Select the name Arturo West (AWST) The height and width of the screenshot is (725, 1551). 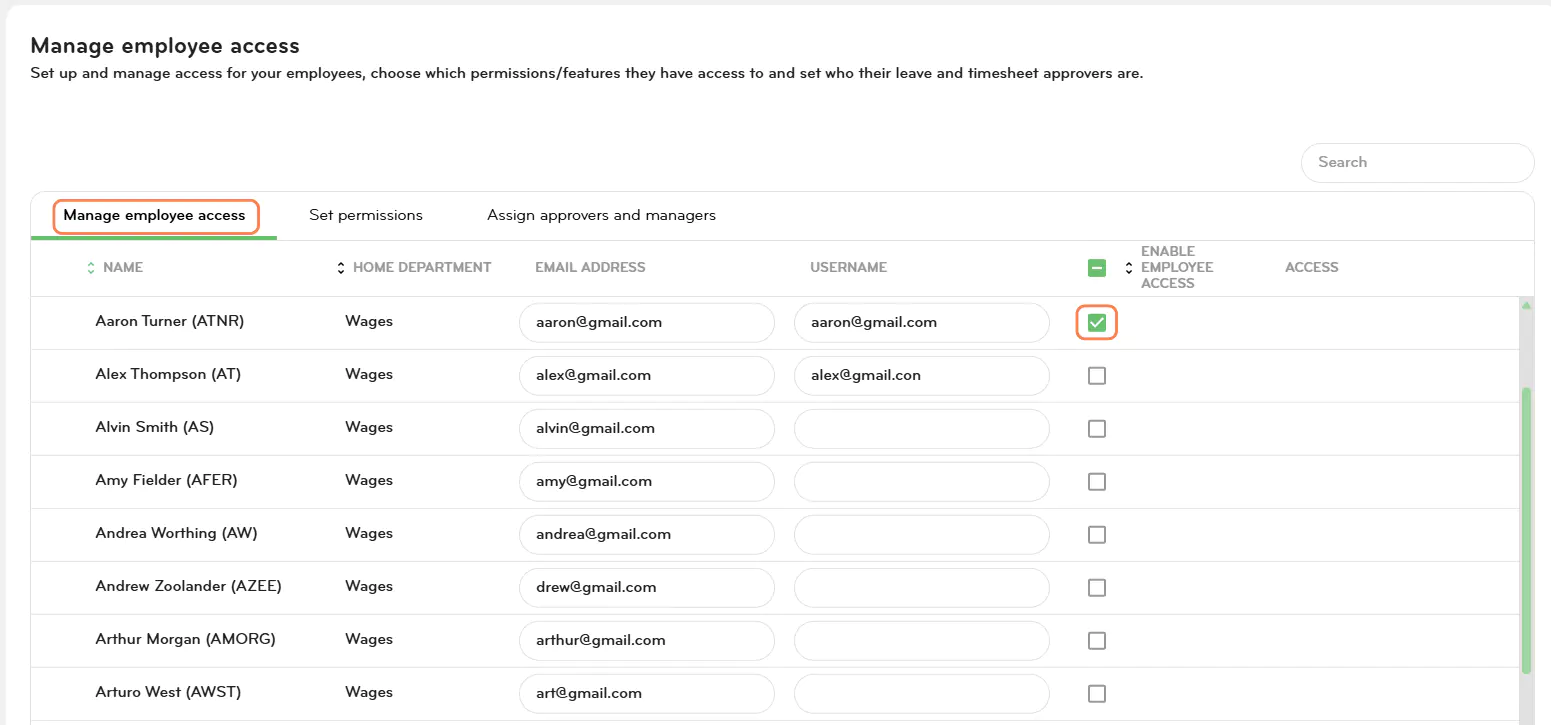(168, 693)
